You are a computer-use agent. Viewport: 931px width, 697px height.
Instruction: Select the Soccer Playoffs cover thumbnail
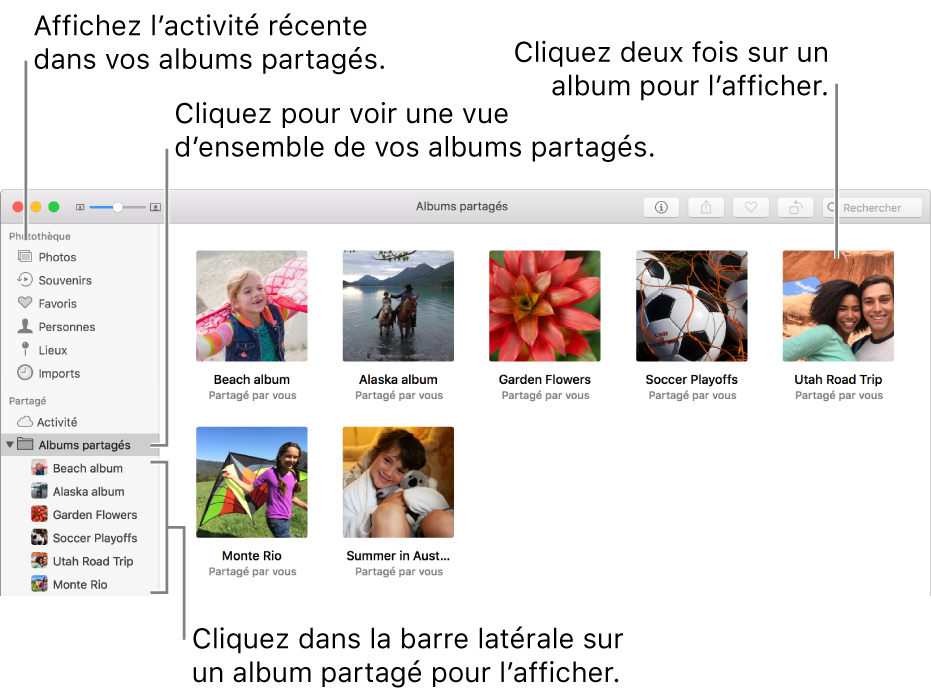692,306
